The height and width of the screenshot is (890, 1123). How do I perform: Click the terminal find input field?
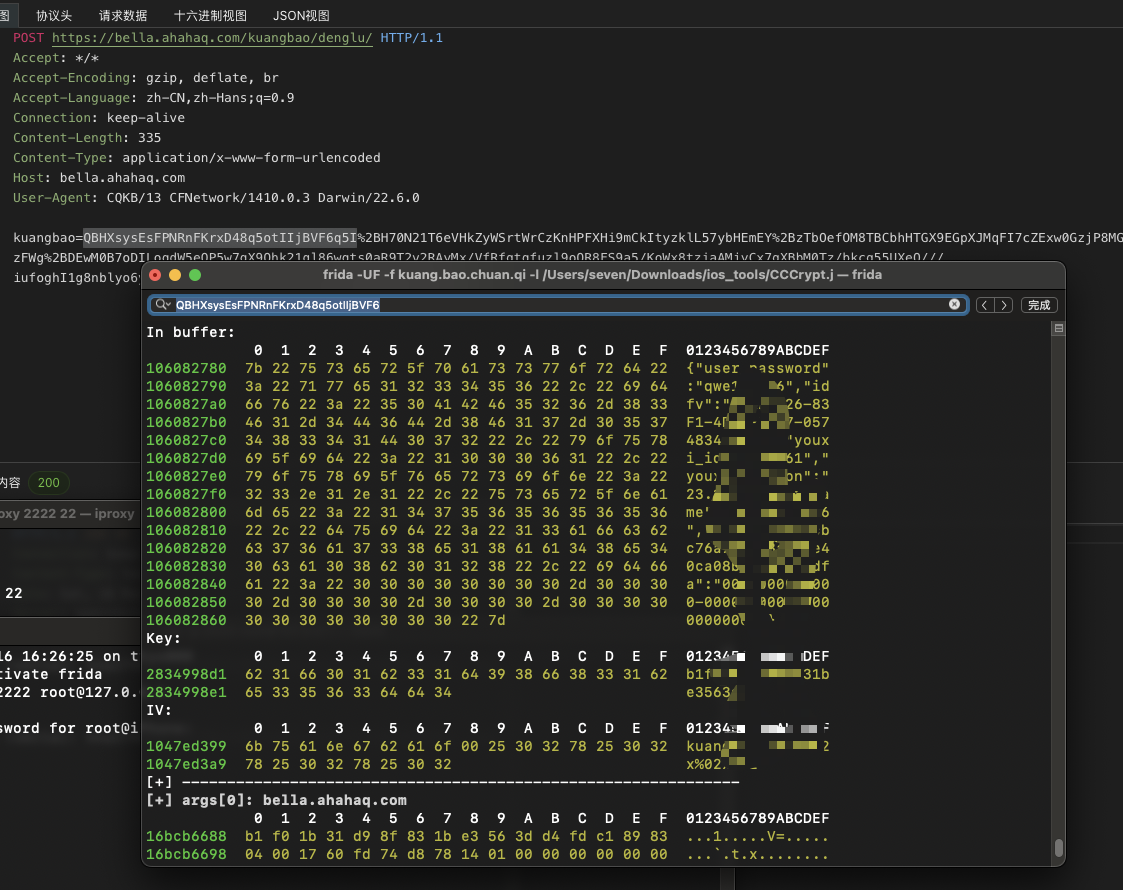560,305
